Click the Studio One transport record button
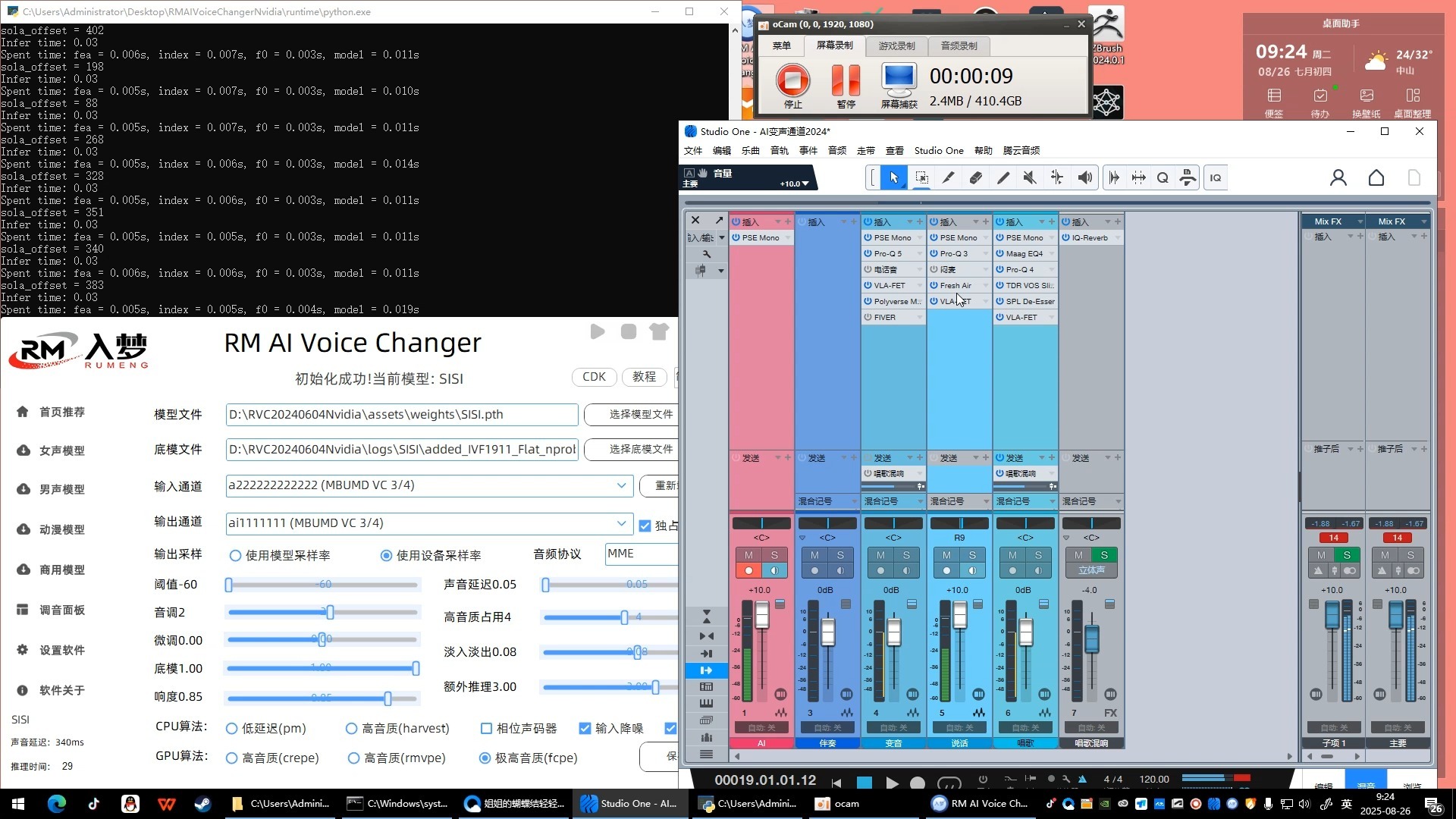This screenshot has height=819, width=1456. [918, 783]
